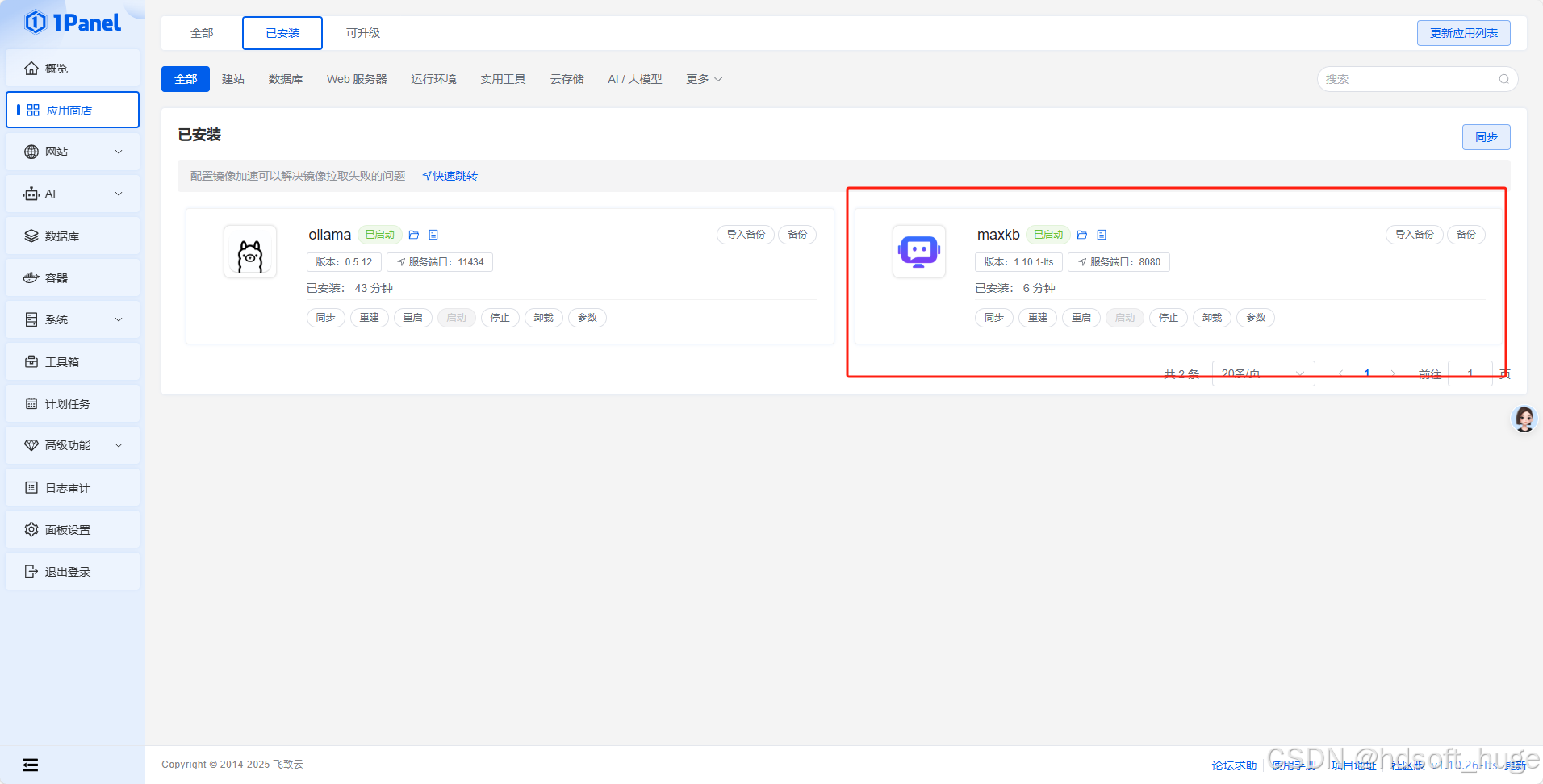
Task: Click maxkb 重建 button
Action: click(x=1038, y=318)
